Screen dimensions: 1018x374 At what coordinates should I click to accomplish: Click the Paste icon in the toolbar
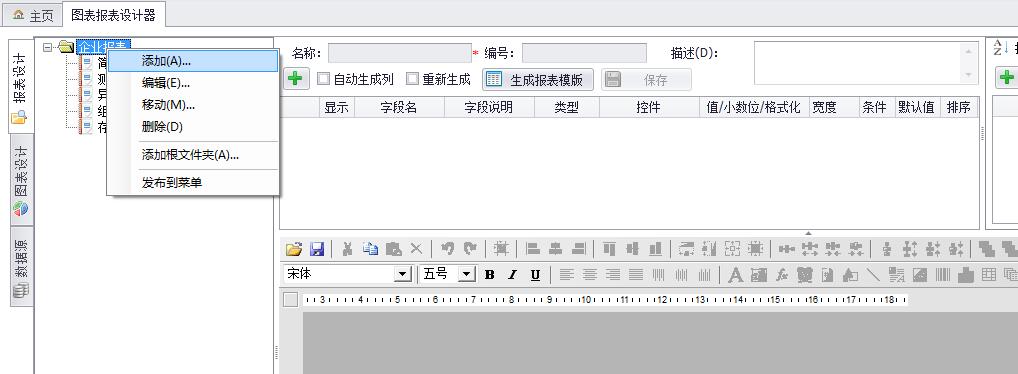click(393, 248)
